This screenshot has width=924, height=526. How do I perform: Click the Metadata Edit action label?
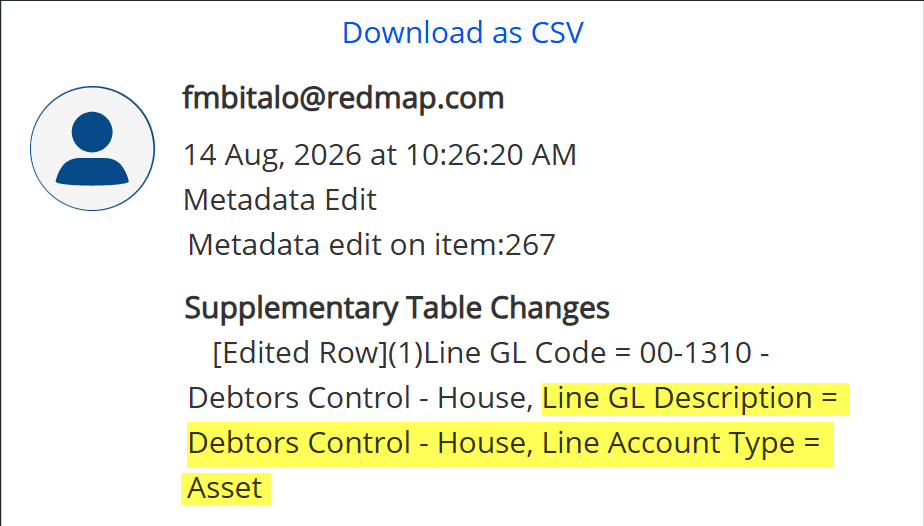click(x=280, y=200)
